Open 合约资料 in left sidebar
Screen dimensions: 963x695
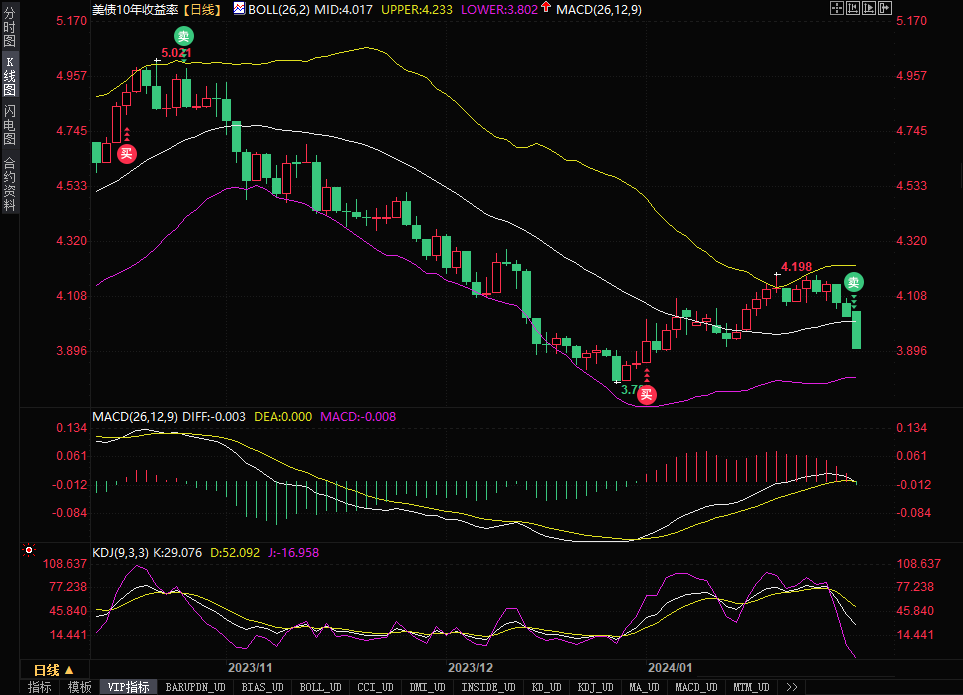9,183
